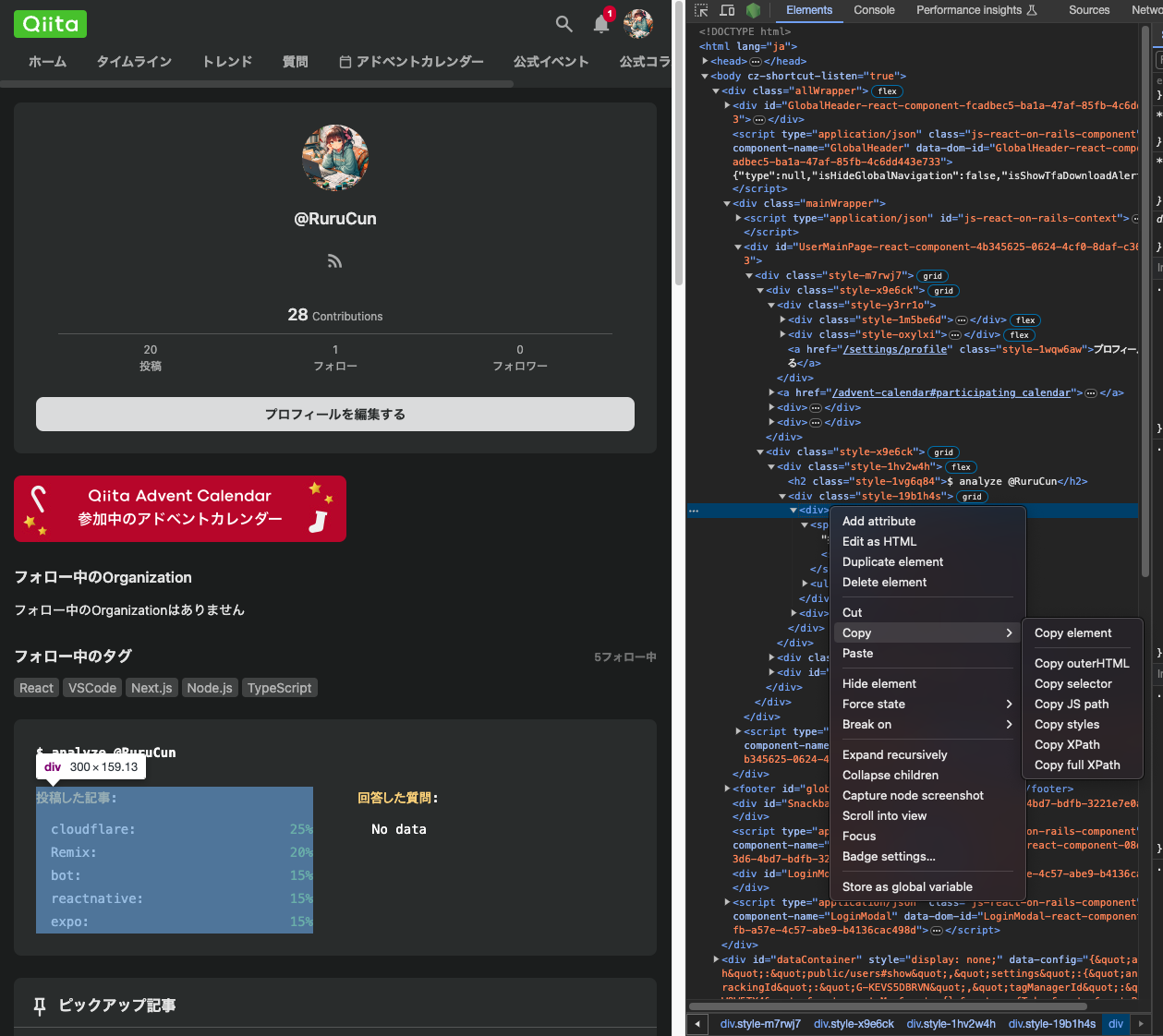This screenshot has height=1036, width=1163.
Task: Select Store as global variable menu item
Action: coord(927,887)
